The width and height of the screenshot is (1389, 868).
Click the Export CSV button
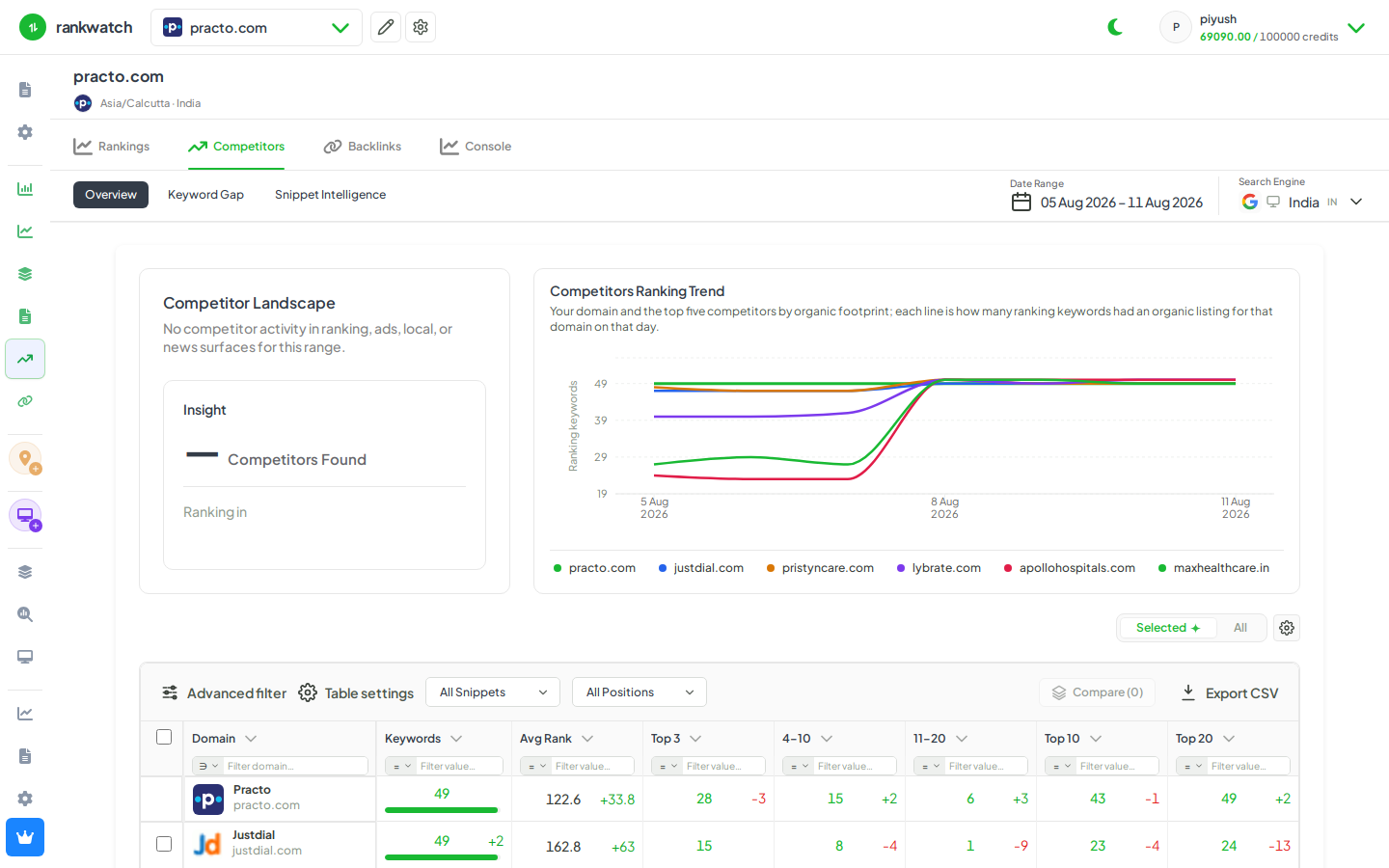coord(1230,693)
